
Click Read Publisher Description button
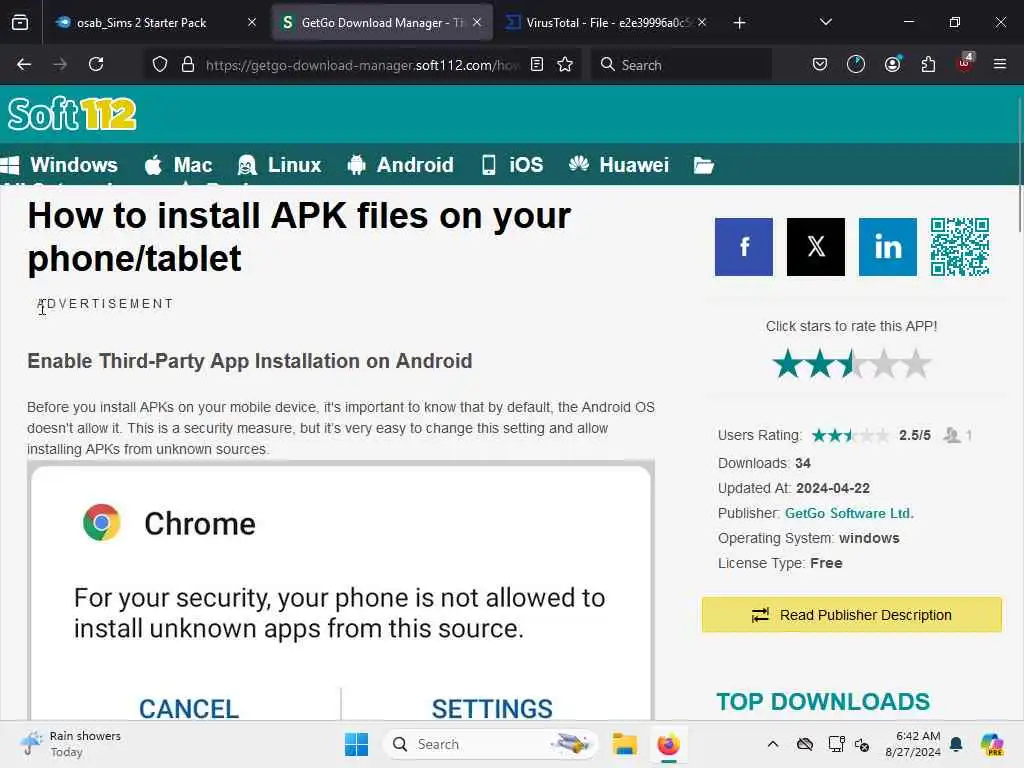tap(852, 615)
